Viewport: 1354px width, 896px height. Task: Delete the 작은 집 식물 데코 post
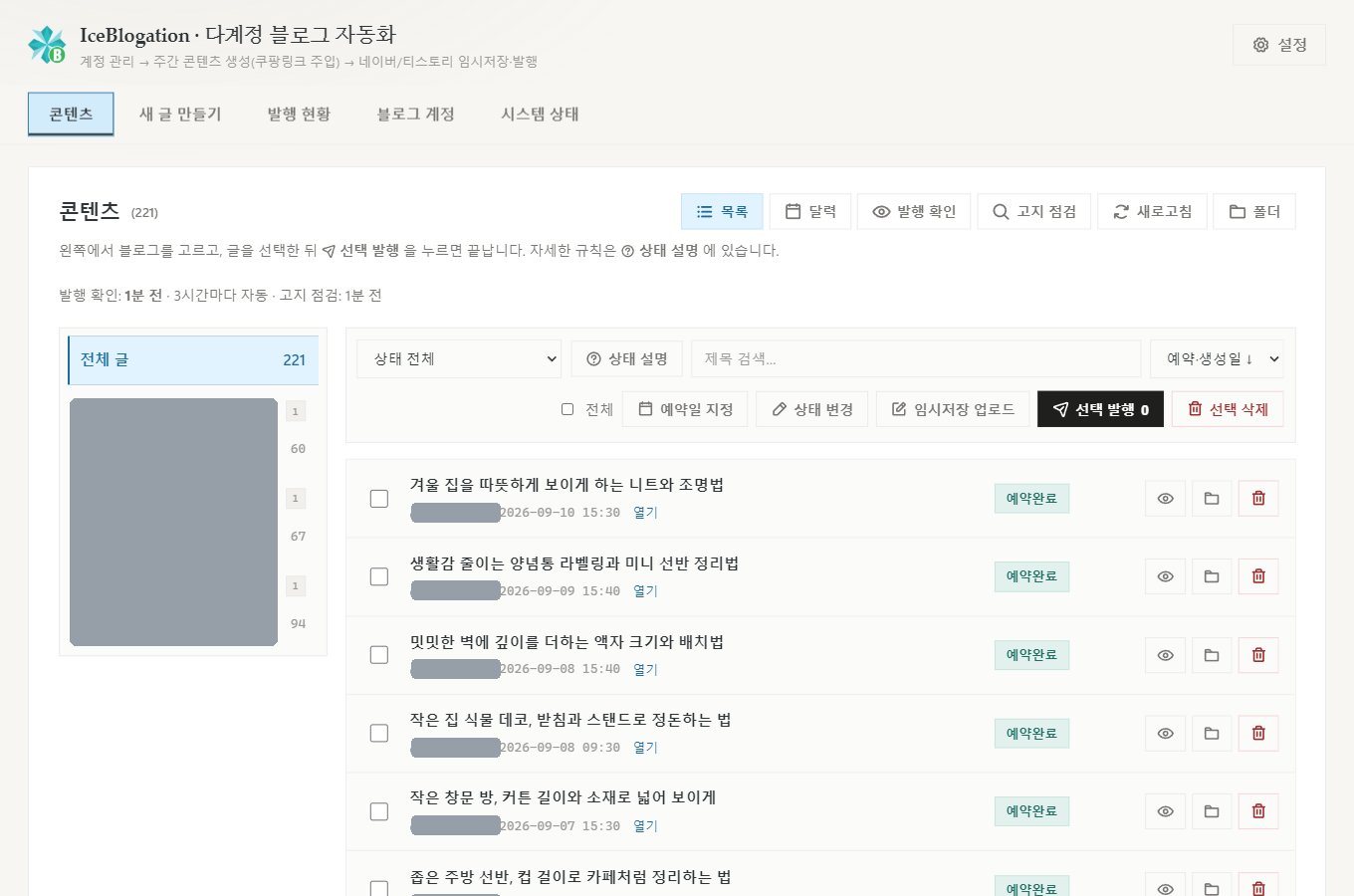click(x=1258, y=733)
